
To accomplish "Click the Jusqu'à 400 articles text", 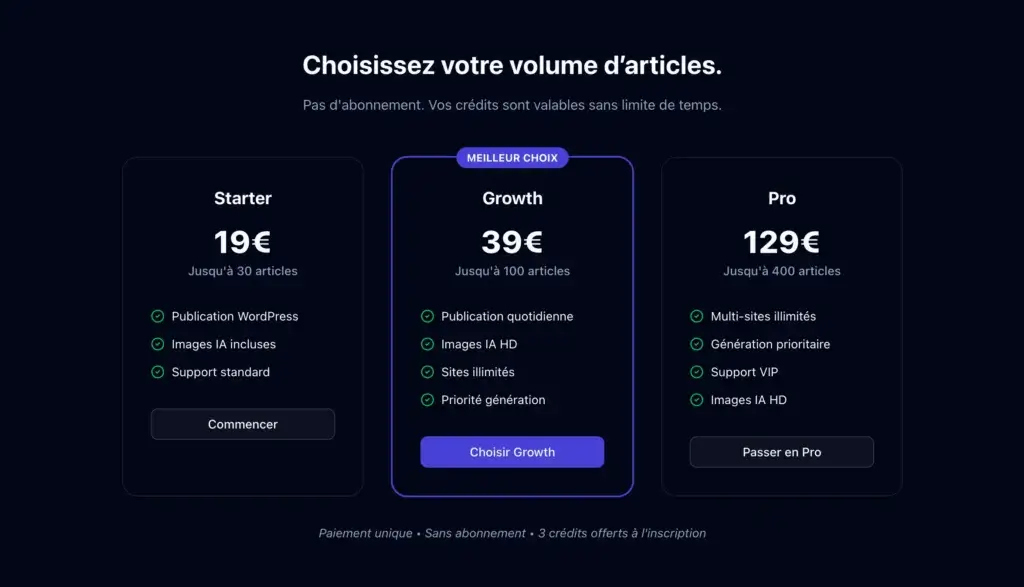I will [781, 271].
